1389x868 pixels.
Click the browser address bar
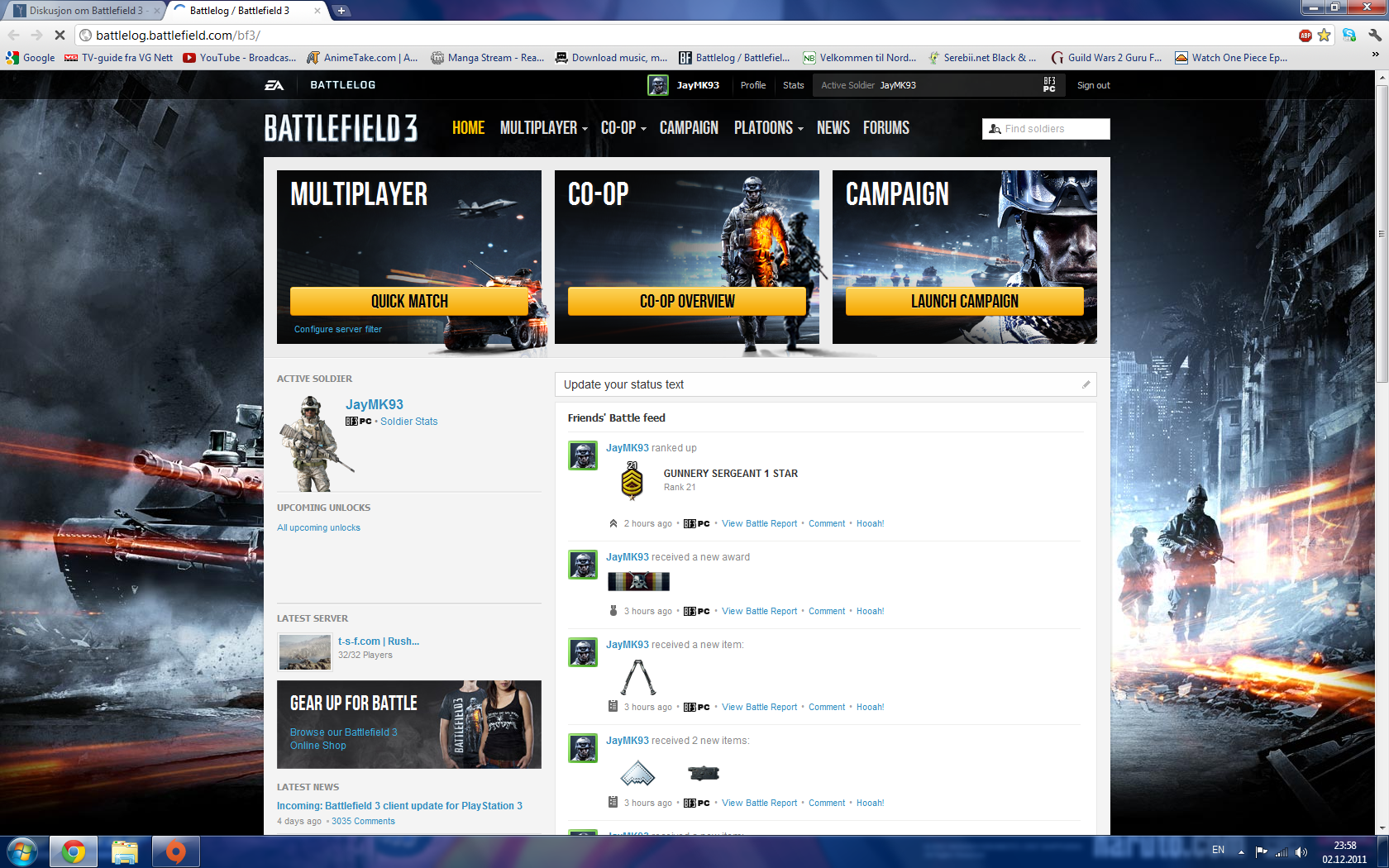click(686, 35)
